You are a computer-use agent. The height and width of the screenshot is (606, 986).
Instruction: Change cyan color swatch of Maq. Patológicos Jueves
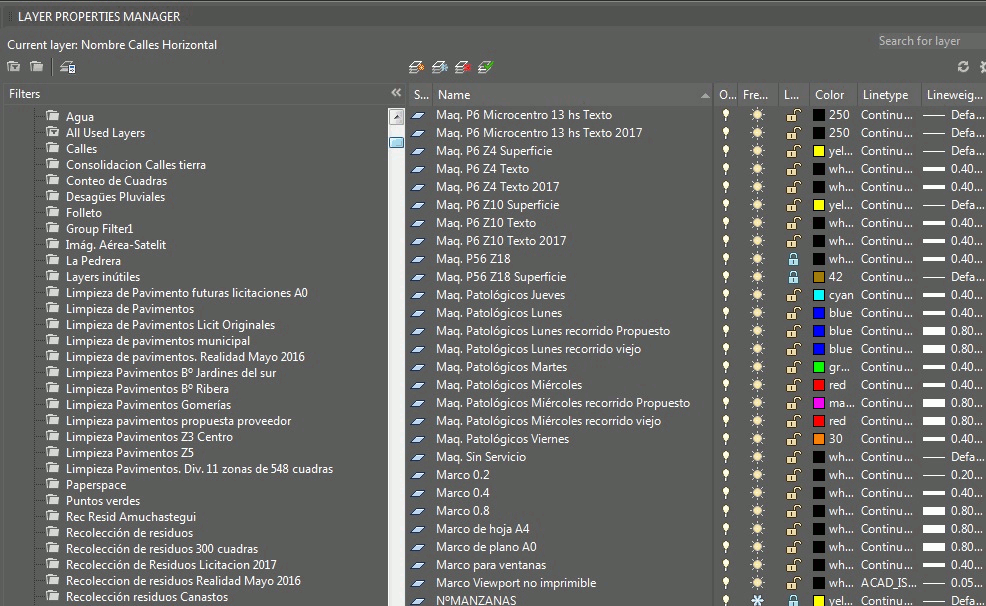(x=819, y=295)
